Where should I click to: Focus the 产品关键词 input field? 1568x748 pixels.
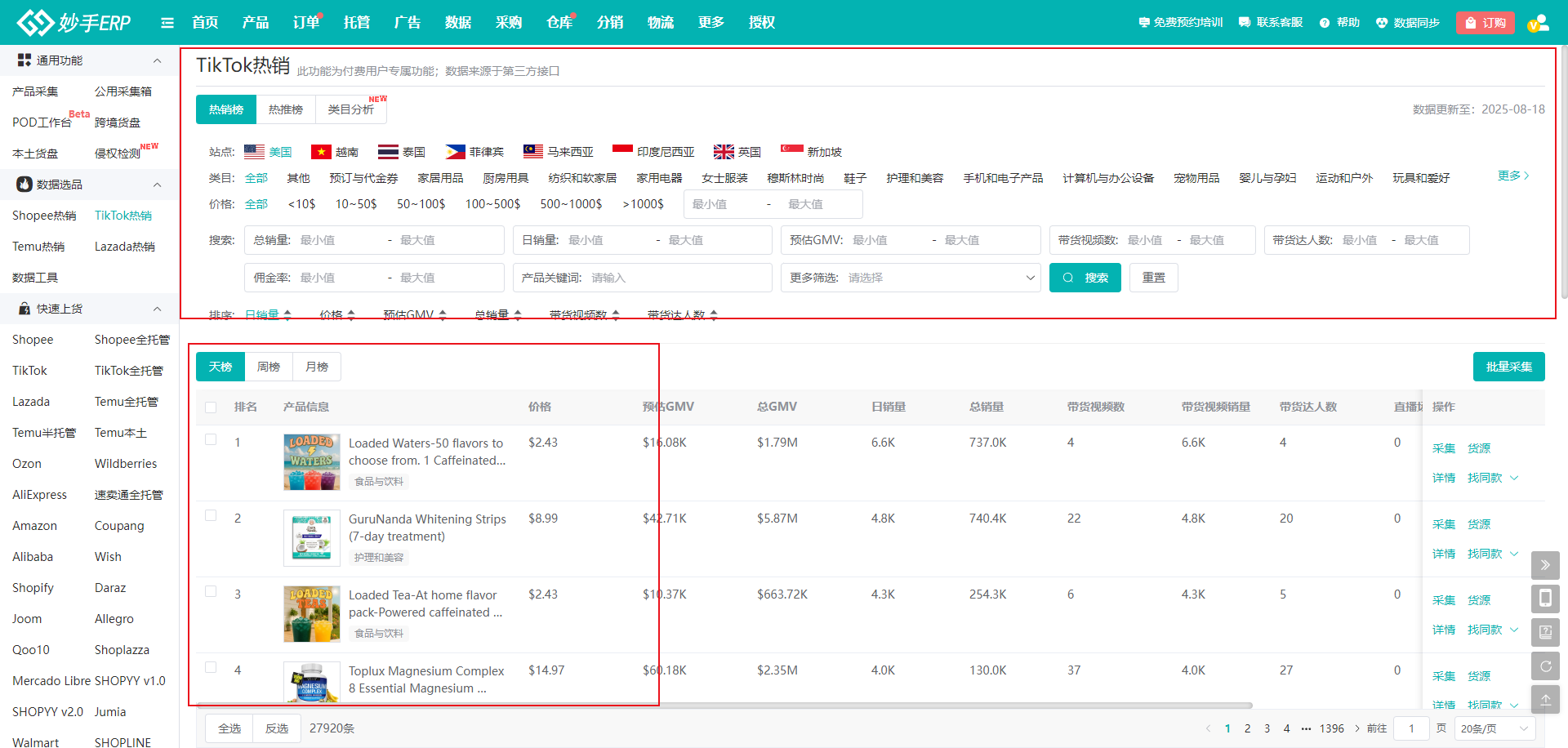643,278
